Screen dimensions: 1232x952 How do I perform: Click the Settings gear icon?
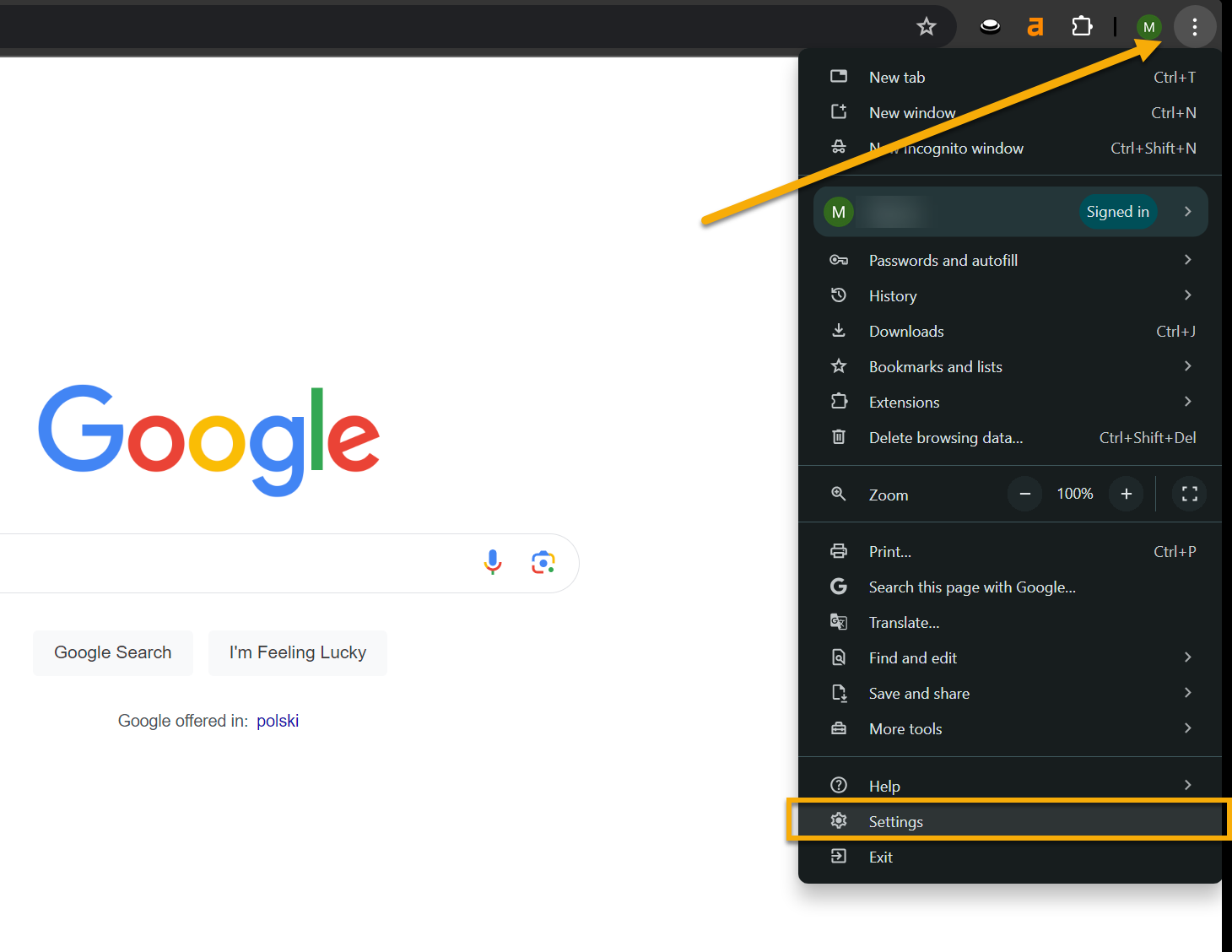[839, 820]
